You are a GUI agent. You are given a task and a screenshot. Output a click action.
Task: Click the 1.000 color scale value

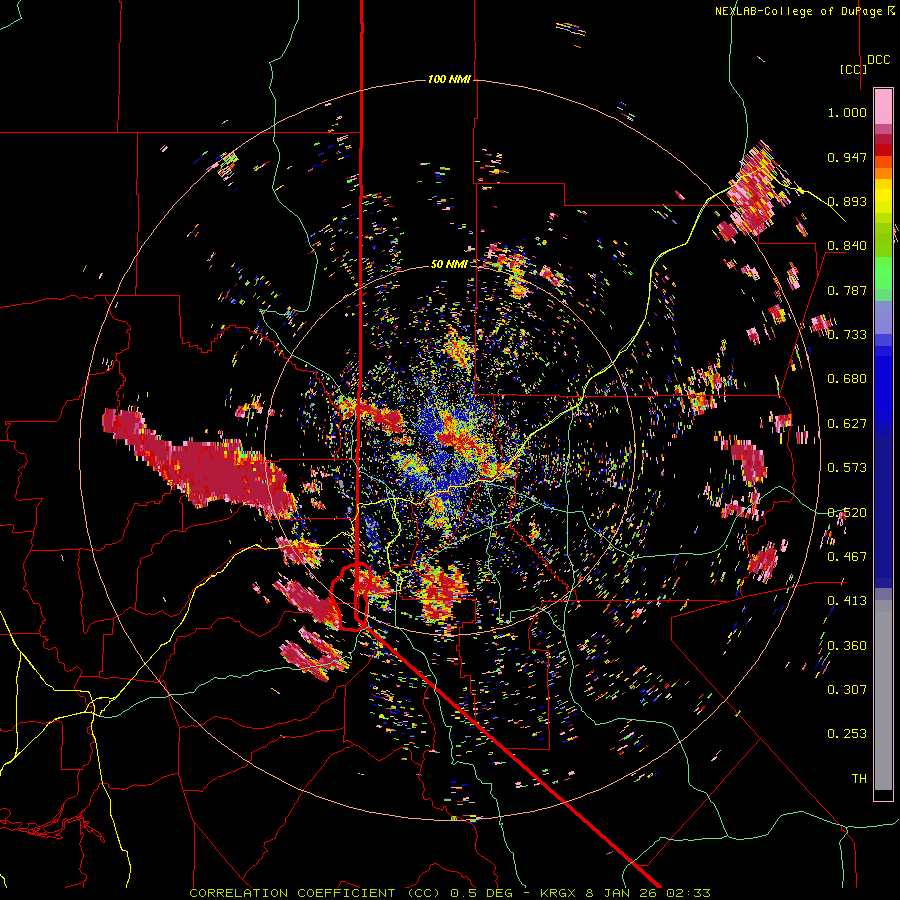pyautogui.click(x=847, y=112)
